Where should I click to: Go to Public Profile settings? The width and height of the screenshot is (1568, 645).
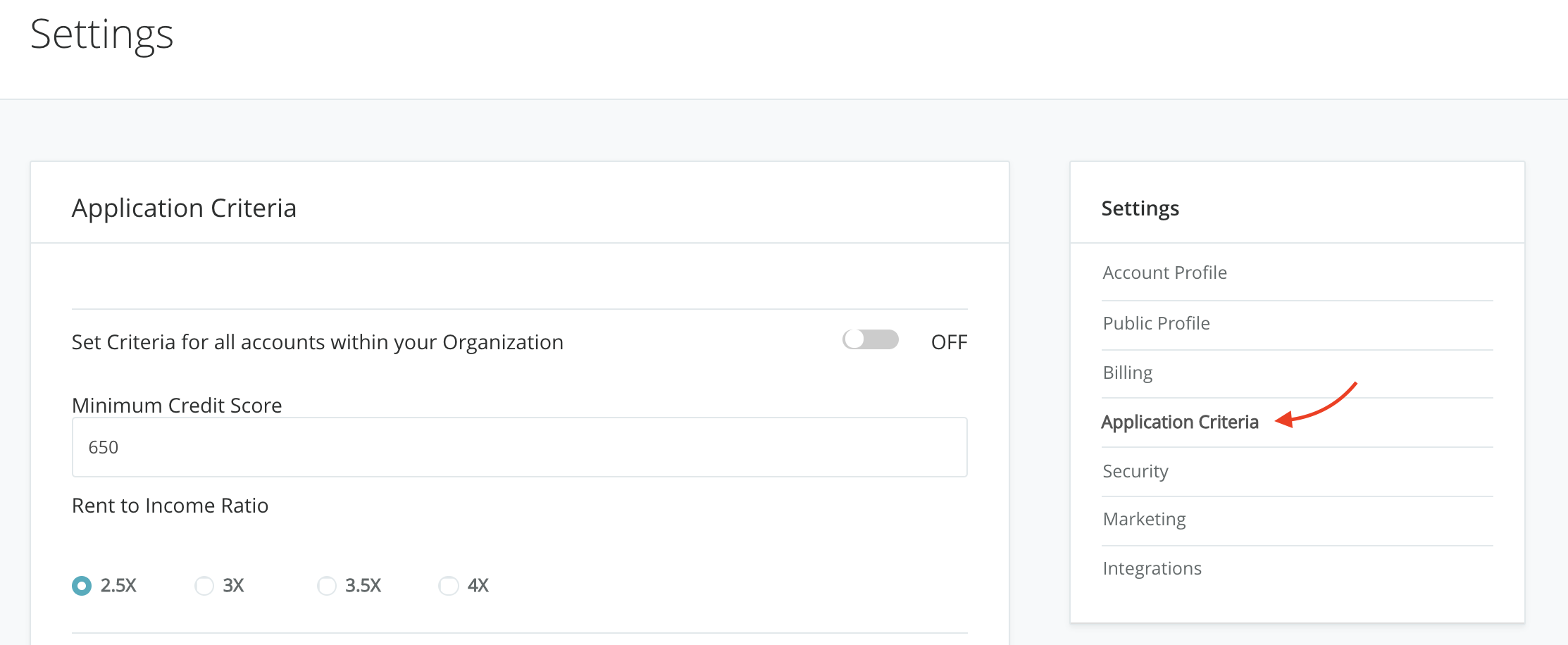(x=1156, y=323)
